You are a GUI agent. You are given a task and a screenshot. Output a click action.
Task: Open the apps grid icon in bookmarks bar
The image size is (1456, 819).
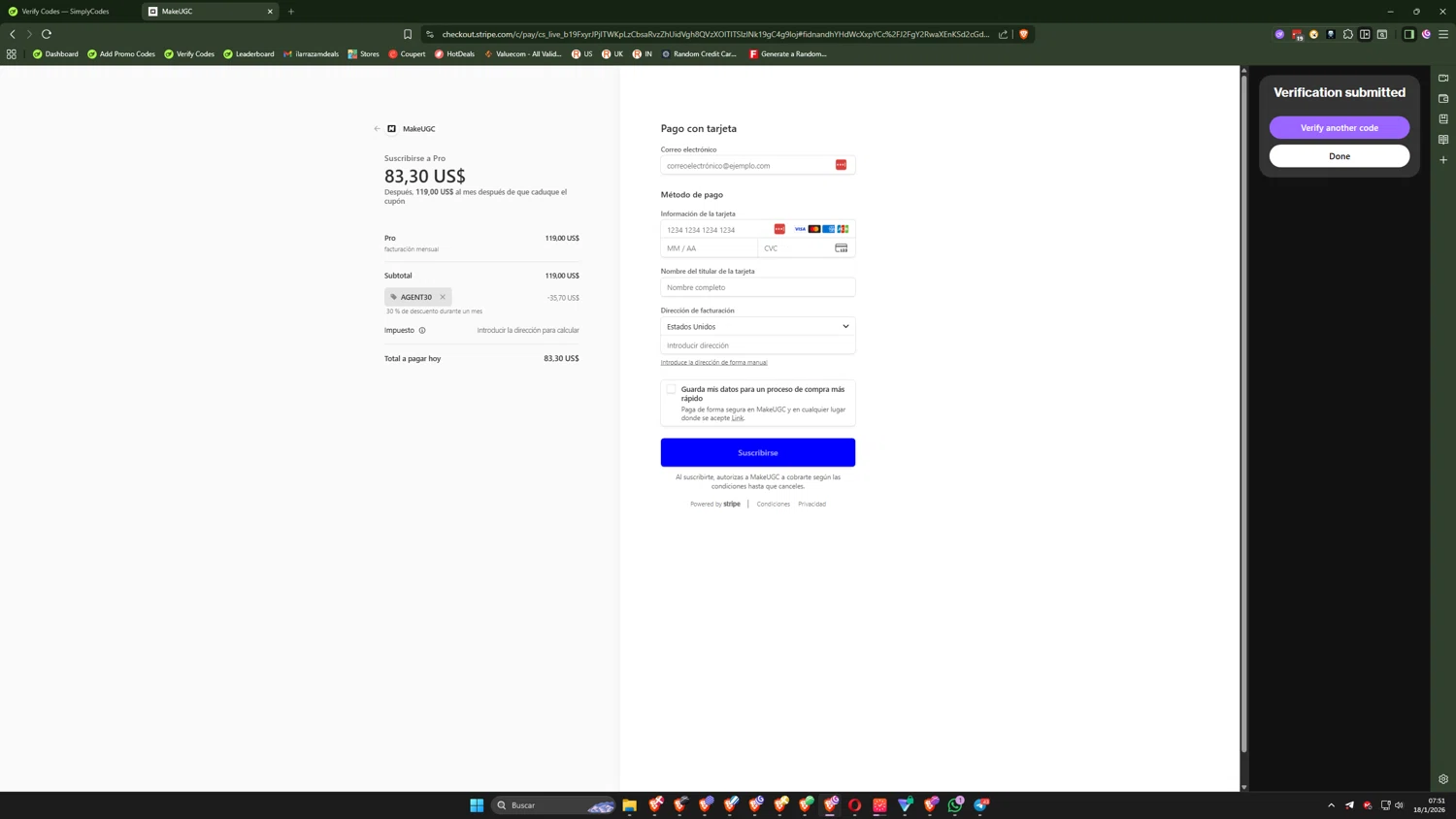[12, 54]
